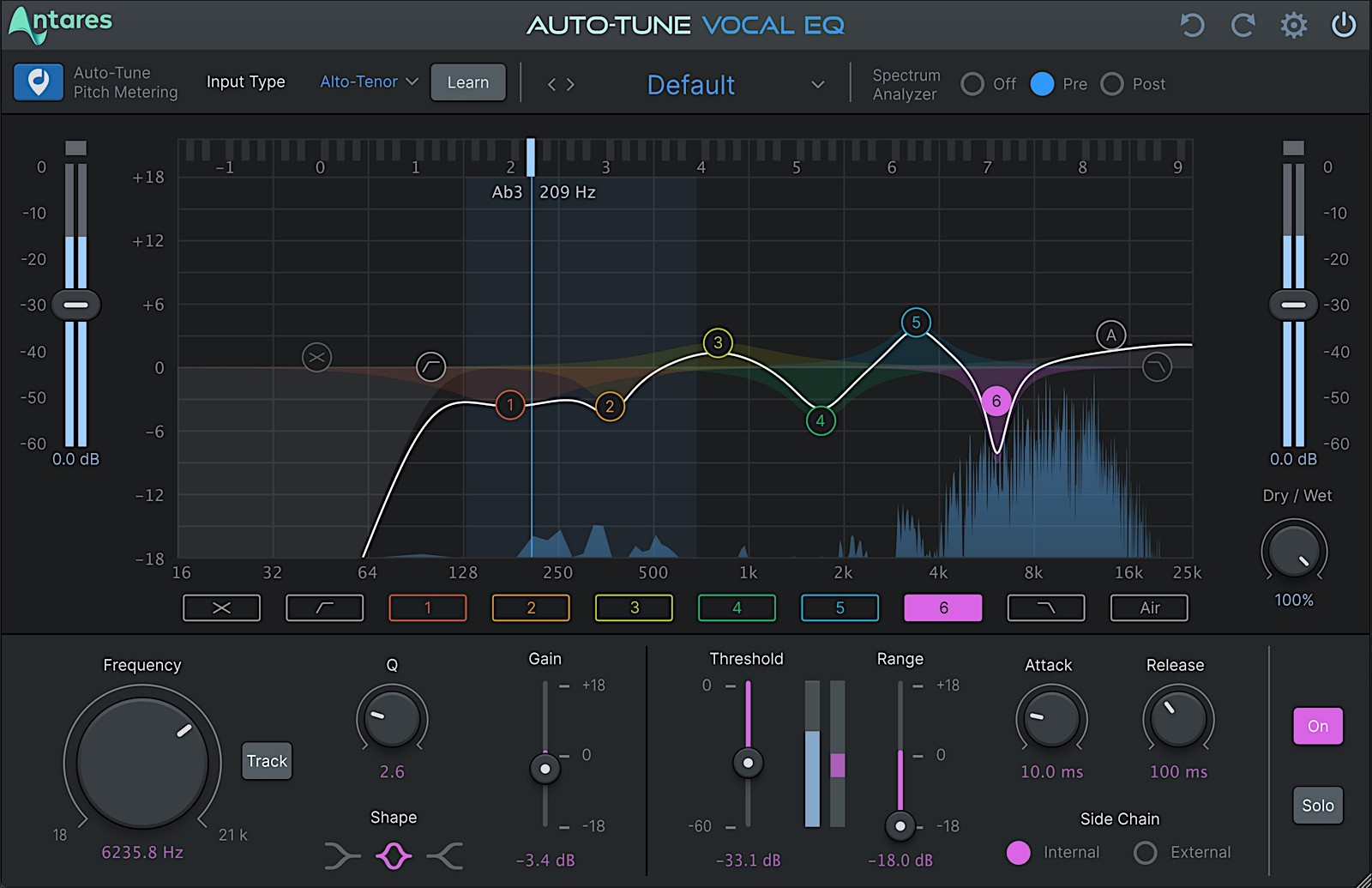Viewport: 1372px width, 888px height.
Task: Select the bell shape icon
Action: pos(394,855)
